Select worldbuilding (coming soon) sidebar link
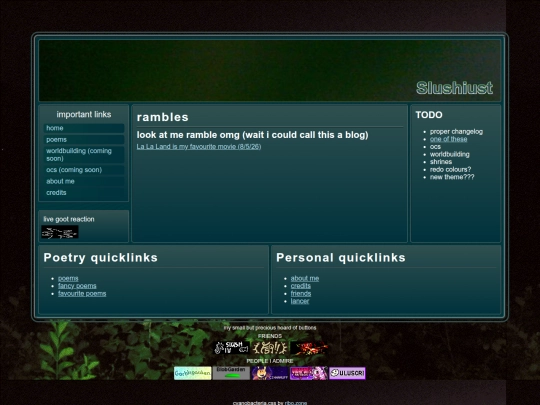Viewport: 540px width, 405px height. [x=84, y=155]
